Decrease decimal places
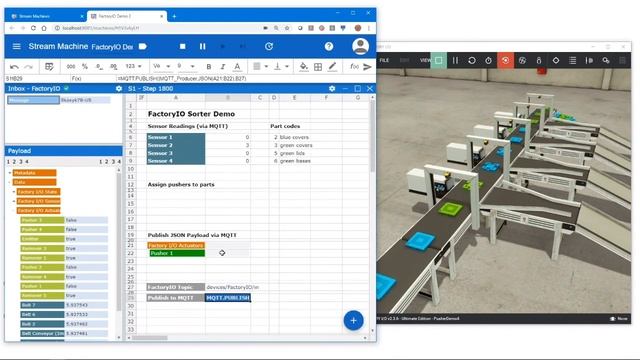Image resolution: width=640 pixels, height=360 pixels. (x=99, y=67)
